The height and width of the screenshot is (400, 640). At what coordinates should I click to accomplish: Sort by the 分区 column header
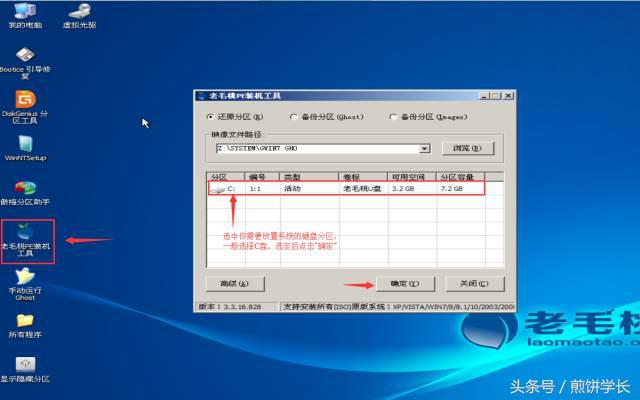pyautogui.click(x=226, y=177)
